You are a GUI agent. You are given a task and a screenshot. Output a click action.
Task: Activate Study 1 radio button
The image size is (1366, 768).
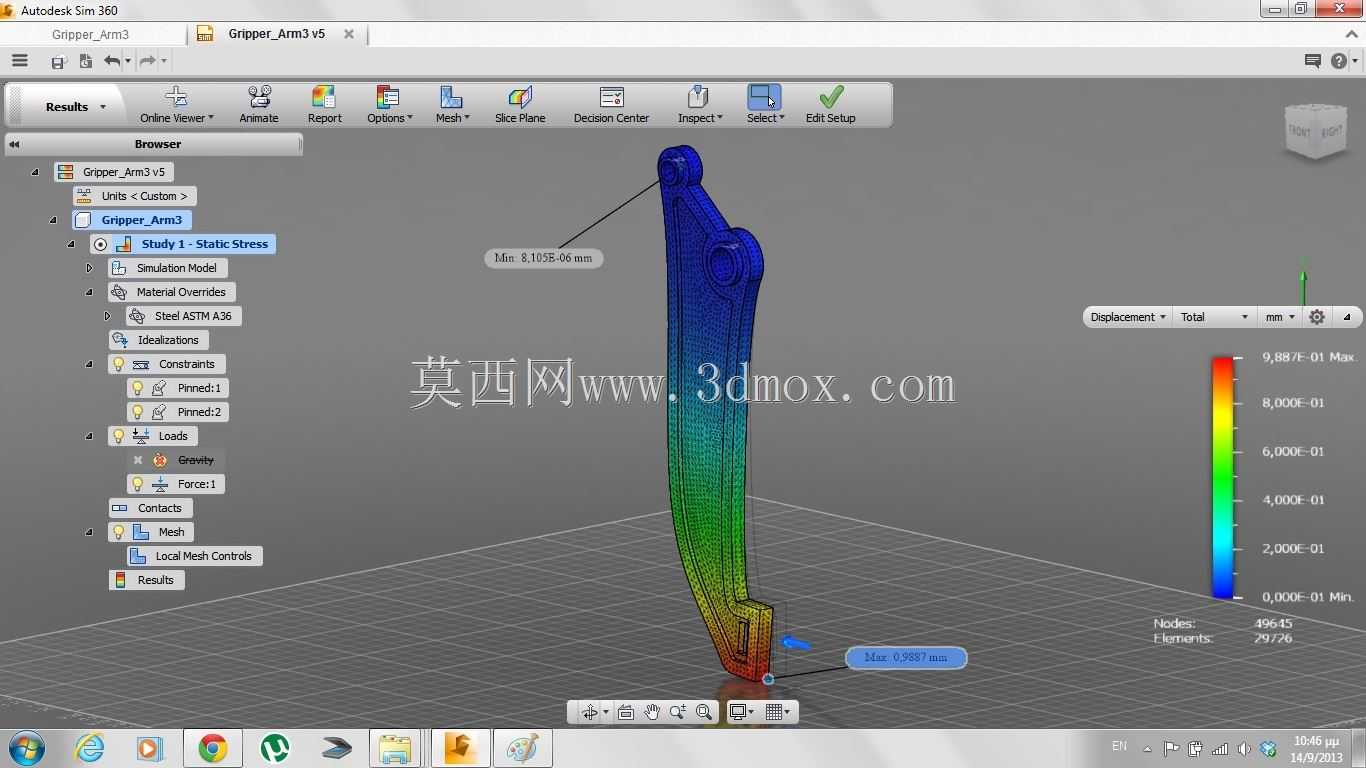coord(100,244)
